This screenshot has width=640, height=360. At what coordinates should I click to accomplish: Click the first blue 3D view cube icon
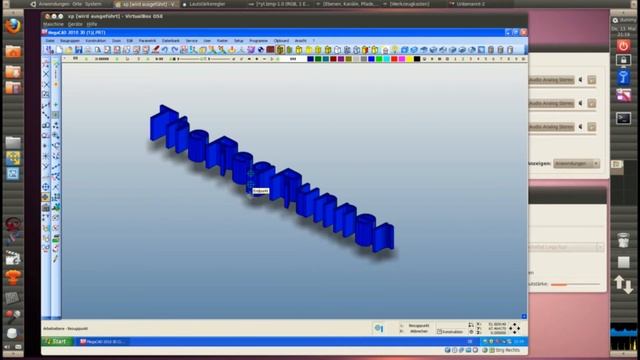point(404,50)
